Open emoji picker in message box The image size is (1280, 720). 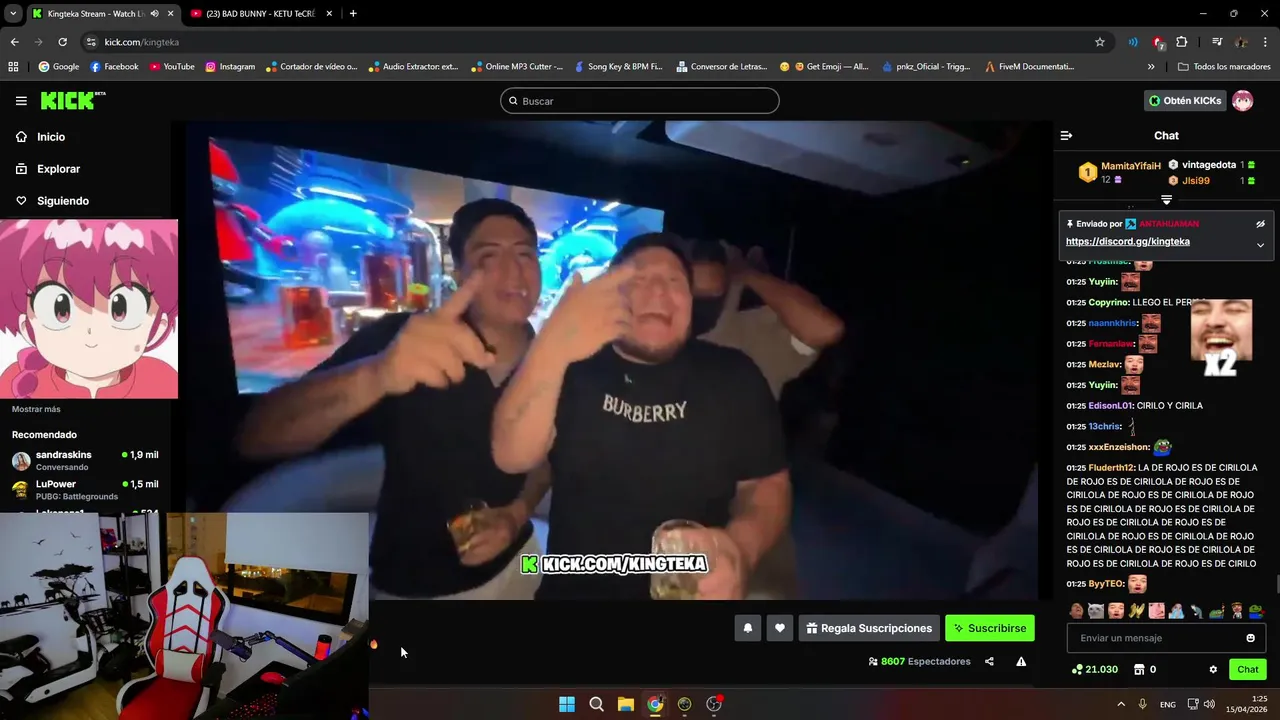pyautogui.click(x=1250, y=638)
